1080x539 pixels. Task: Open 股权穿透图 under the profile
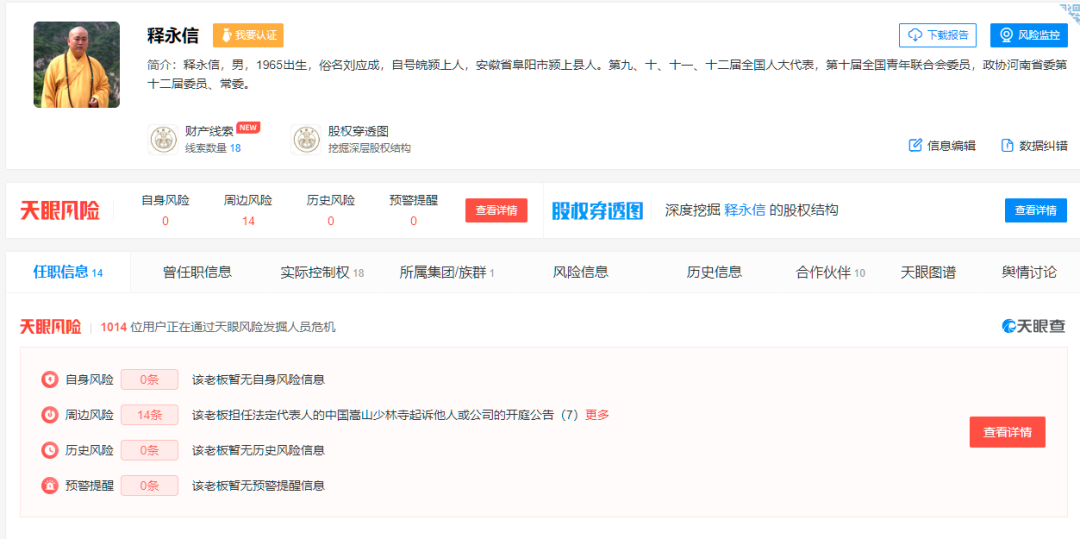(x=358, y=131)
